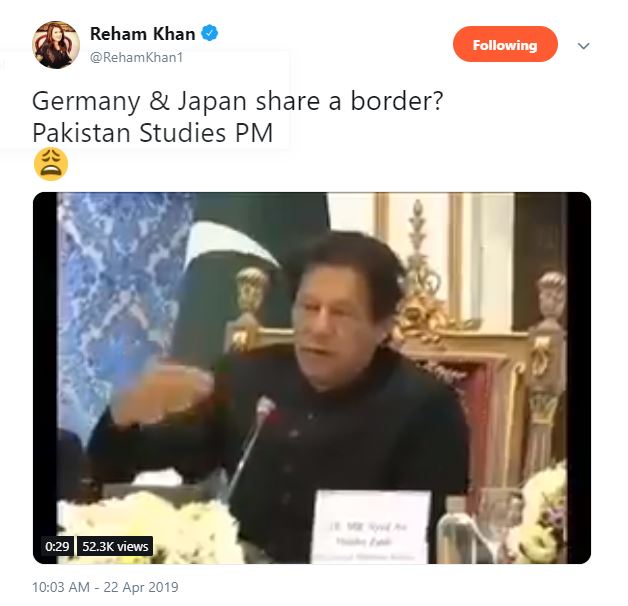Click the weary face emoji

pyautogui.click(x=51, y=164)
